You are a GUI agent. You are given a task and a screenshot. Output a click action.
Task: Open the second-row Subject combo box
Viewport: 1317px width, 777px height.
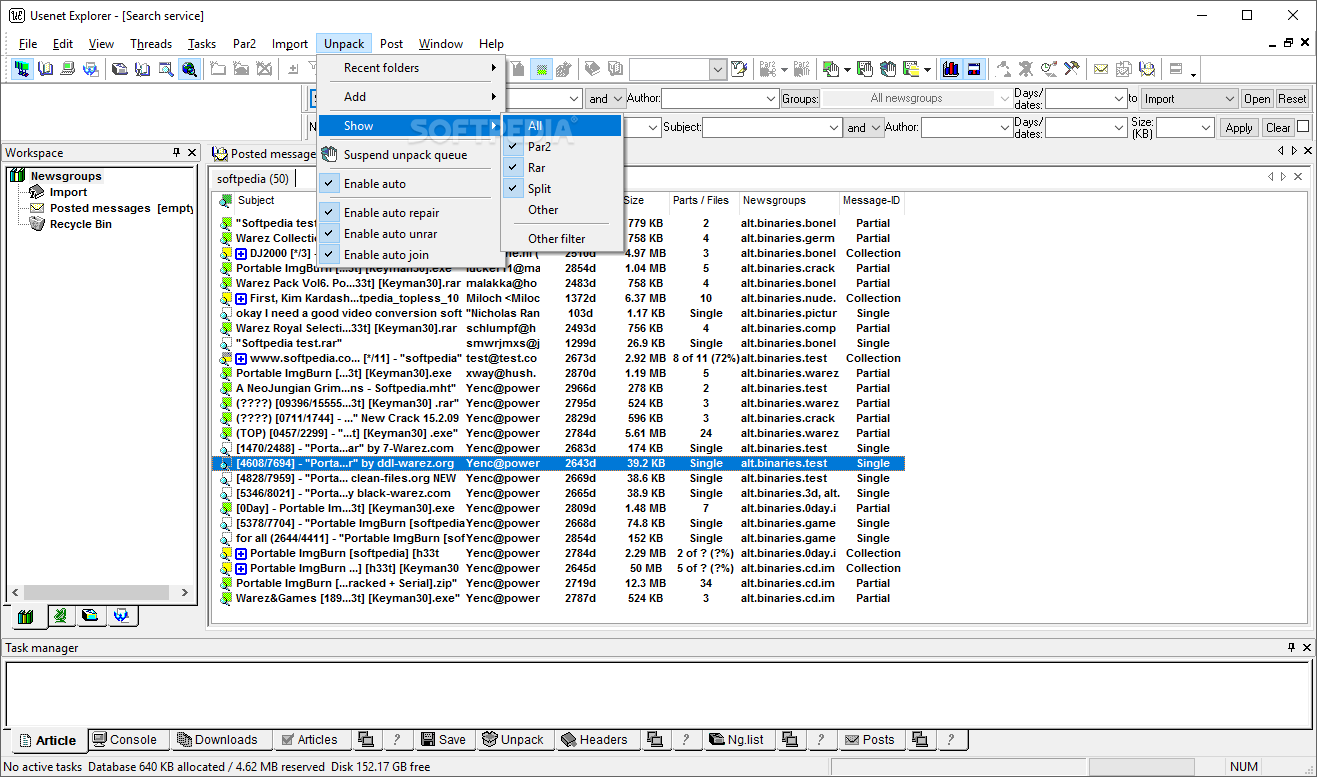click(x=834, y=128)
